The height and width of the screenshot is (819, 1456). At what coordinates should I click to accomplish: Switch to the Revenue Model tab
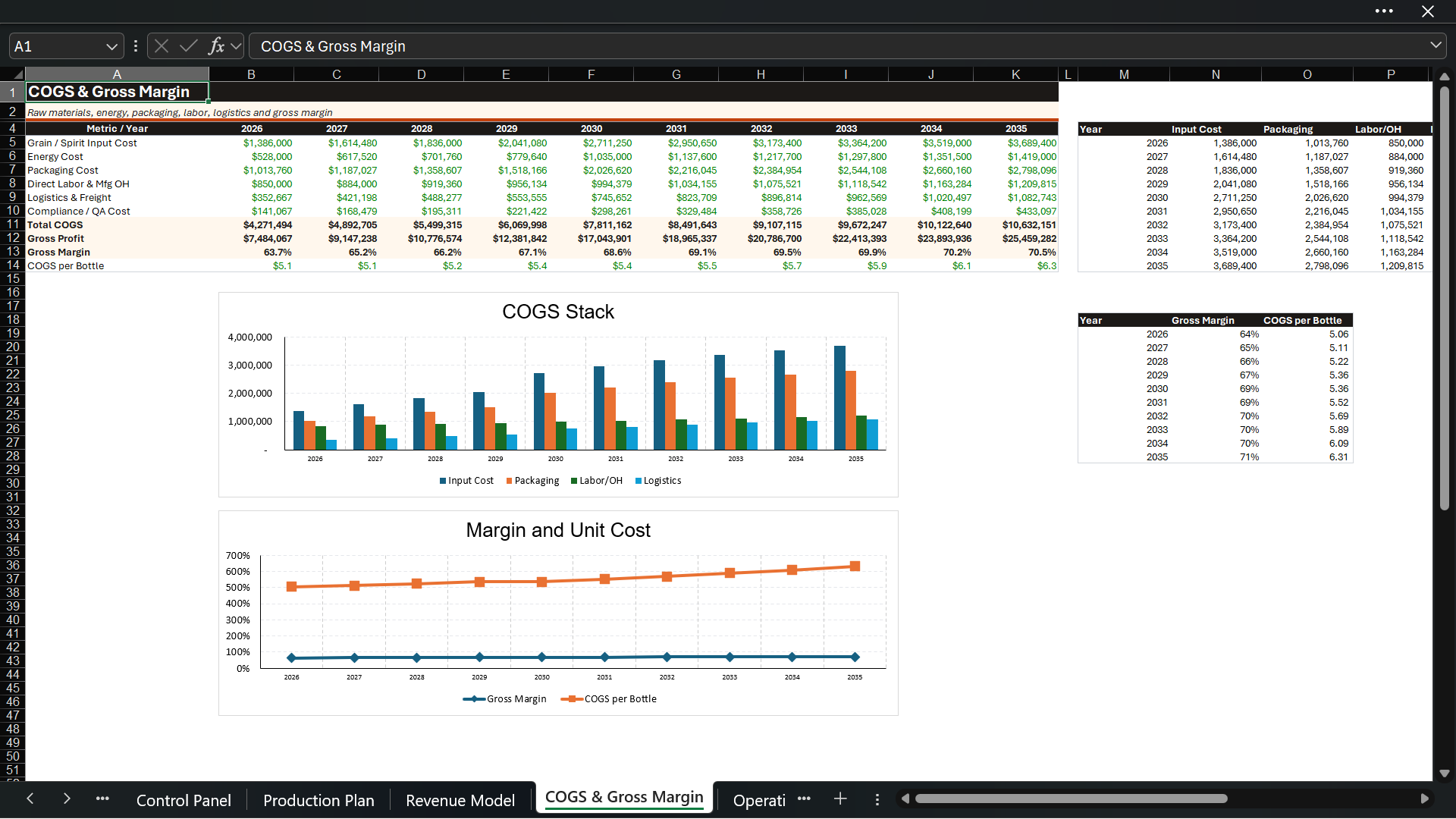[x=460, y=800]
